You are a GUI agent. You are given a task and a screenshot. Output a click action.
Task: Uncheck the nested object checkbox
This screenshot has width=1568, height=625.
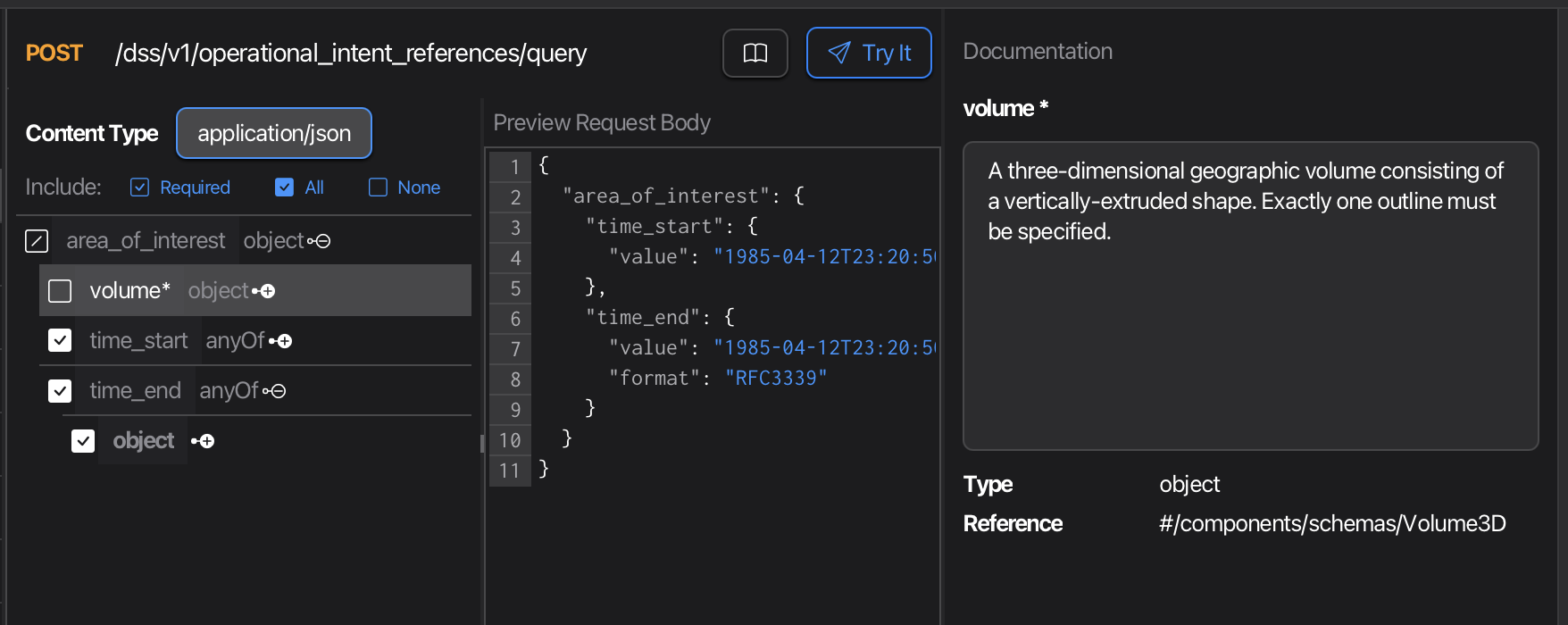point(83,441)
